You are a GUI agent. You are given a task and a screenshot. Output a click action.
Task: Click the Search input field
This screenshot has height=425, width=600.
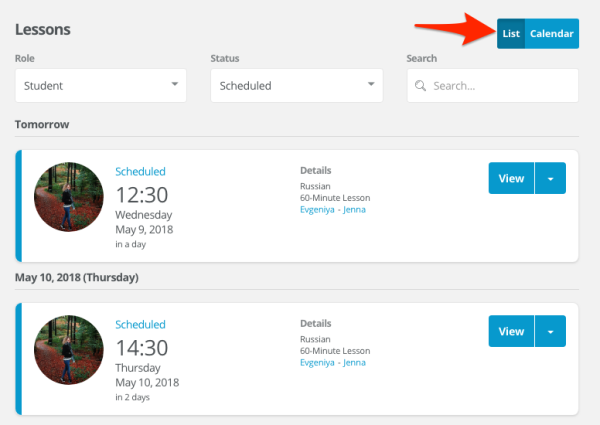coord(493,85)
